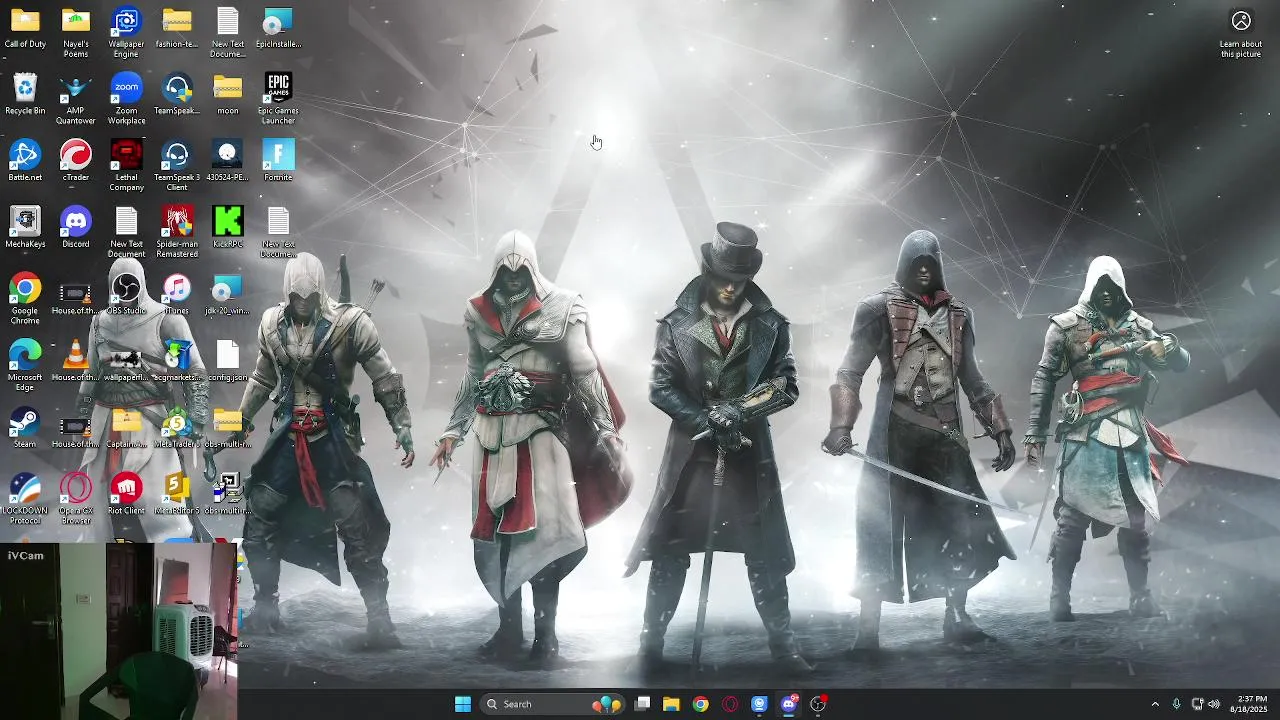This screenshot has width=1280, height=720.
Task: Launch Discord from the desktop
Action: pyautogui.click(x=76, y=228)
